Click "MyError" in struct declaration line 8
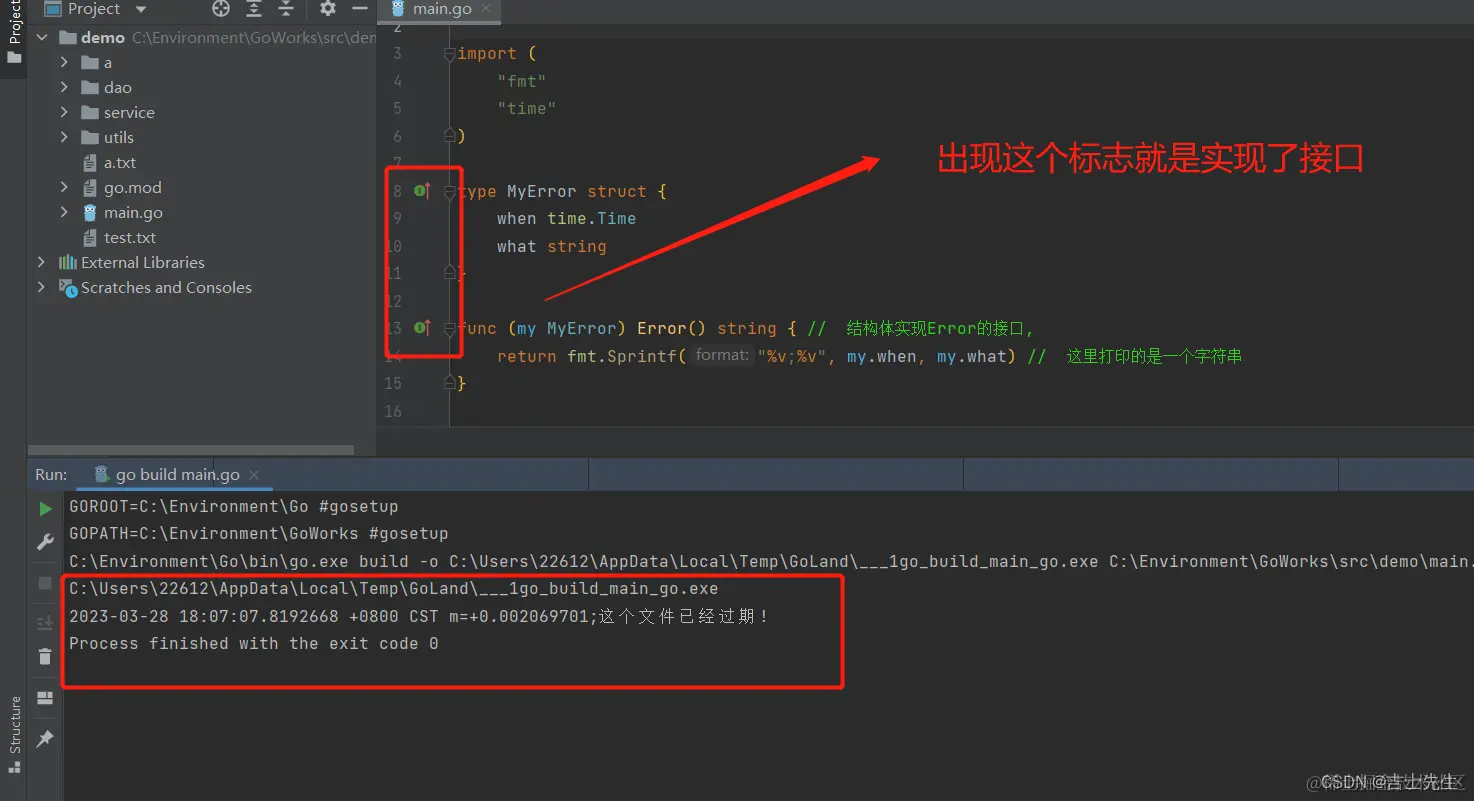The width and height of the screenshot is (1474, 801). [x=541, y=191]
